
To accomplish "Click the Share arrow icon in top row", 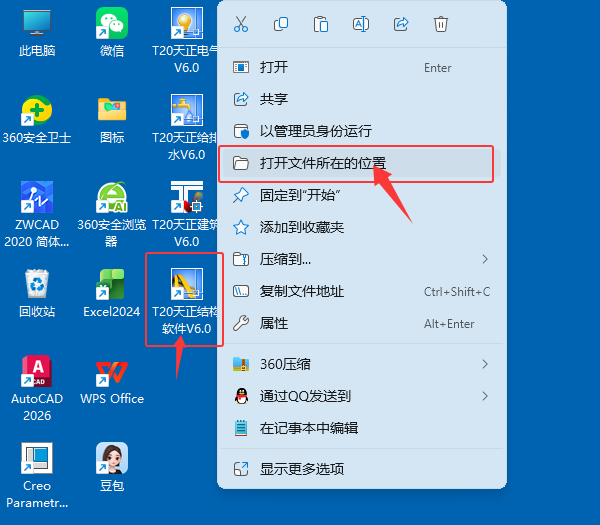I will pyautogui.click(x=401, y=24).
